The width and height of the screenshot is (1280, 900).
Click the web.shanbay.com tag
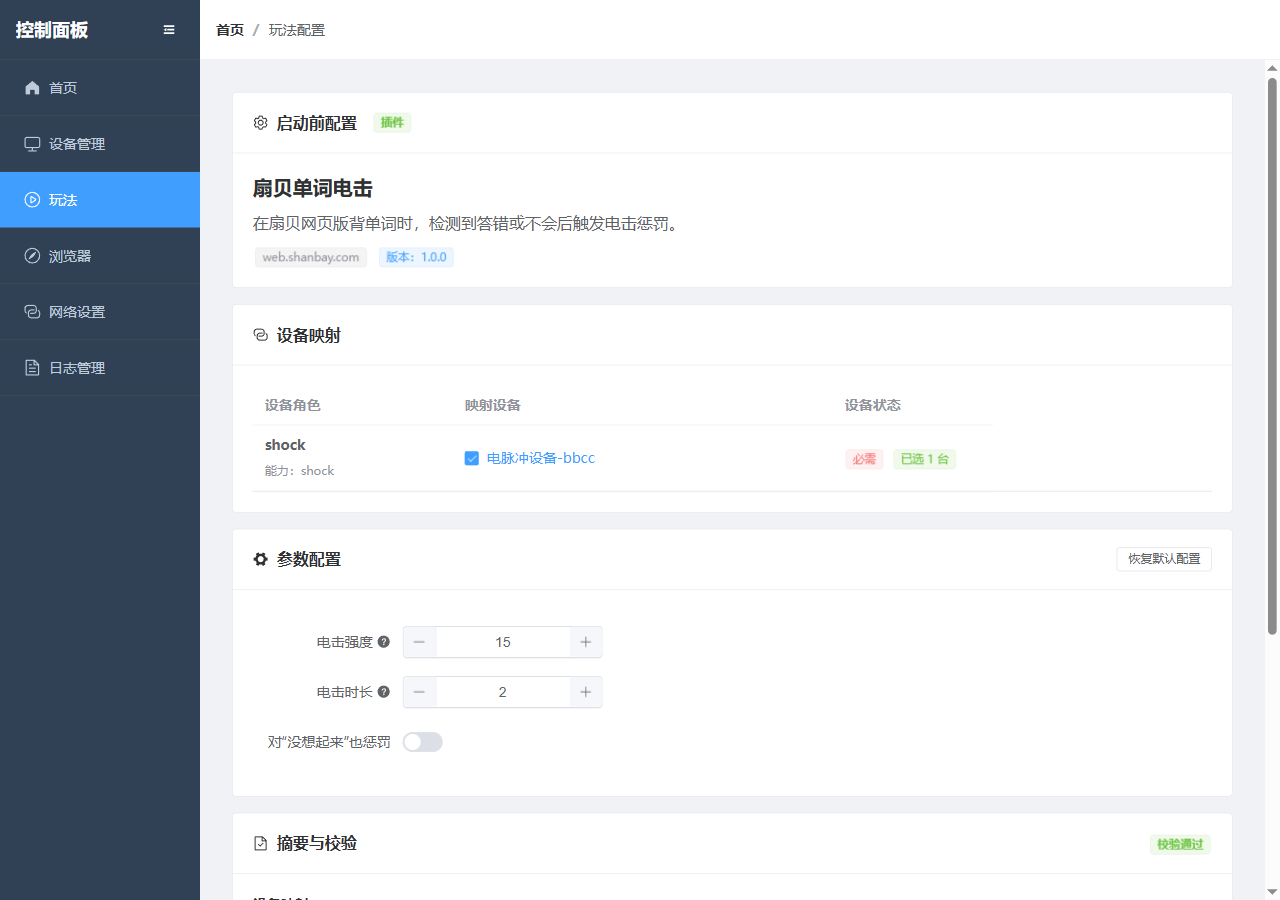tap(311, 257)
